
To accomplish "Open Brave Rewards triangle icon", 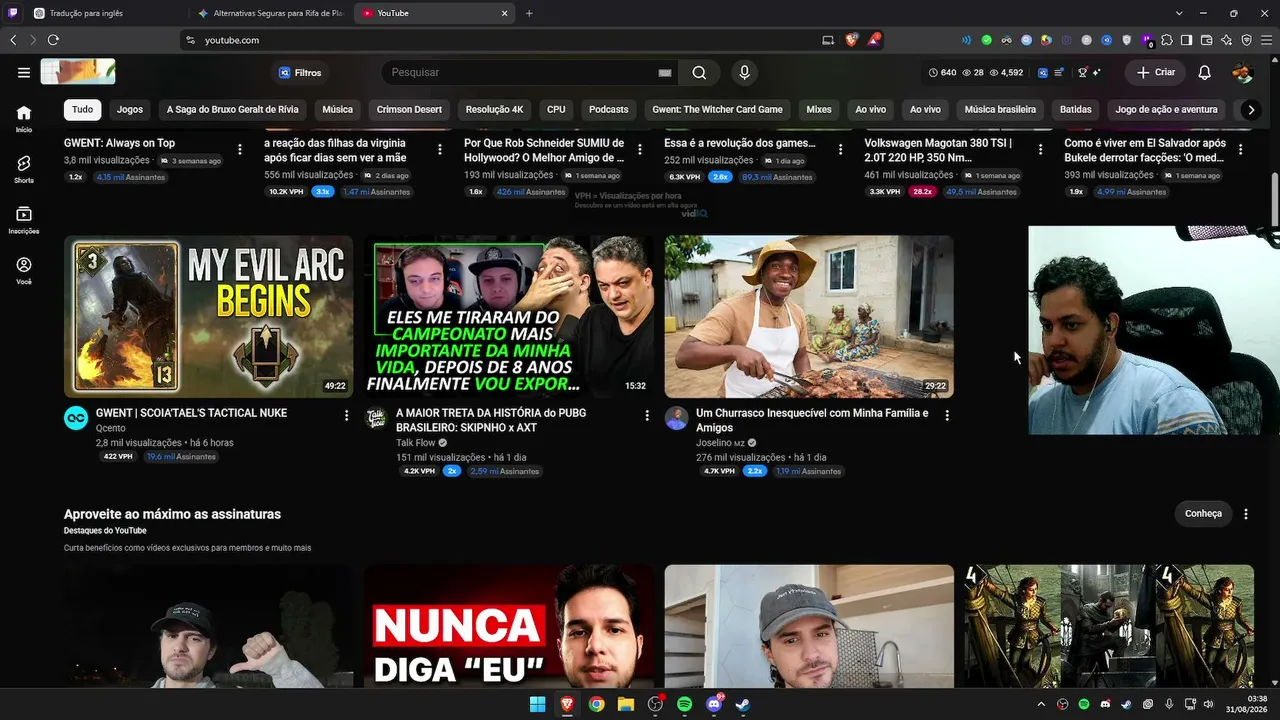I will [874, 40].
